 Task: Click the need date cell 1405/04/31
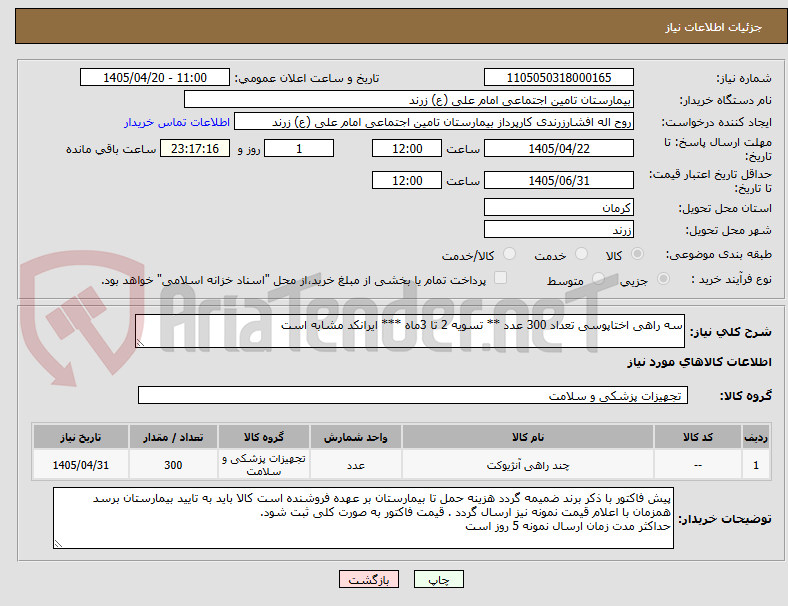click(81, 465)
